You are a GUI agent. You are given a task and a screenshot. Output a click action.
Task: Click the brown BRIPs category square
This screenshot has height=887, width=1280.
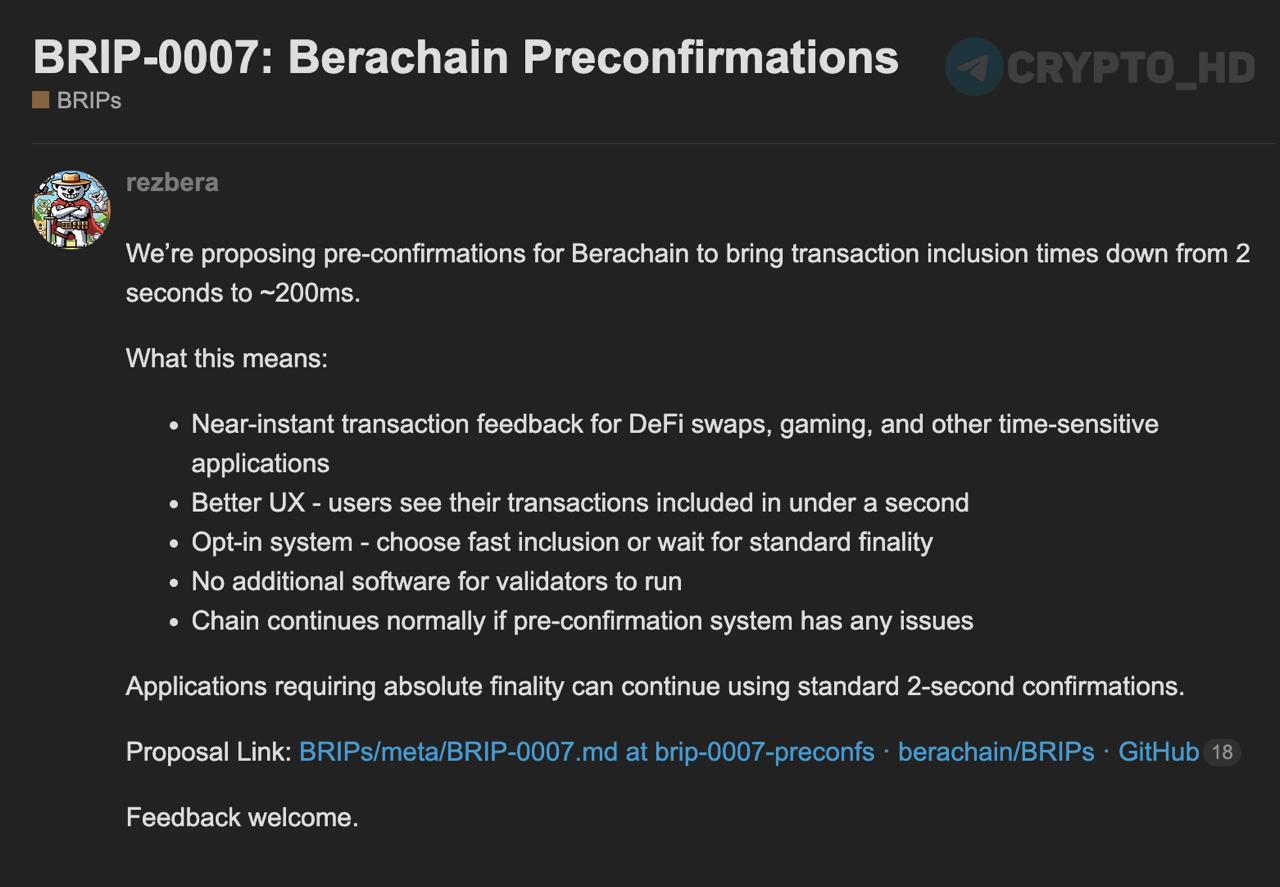pos(41,100)
